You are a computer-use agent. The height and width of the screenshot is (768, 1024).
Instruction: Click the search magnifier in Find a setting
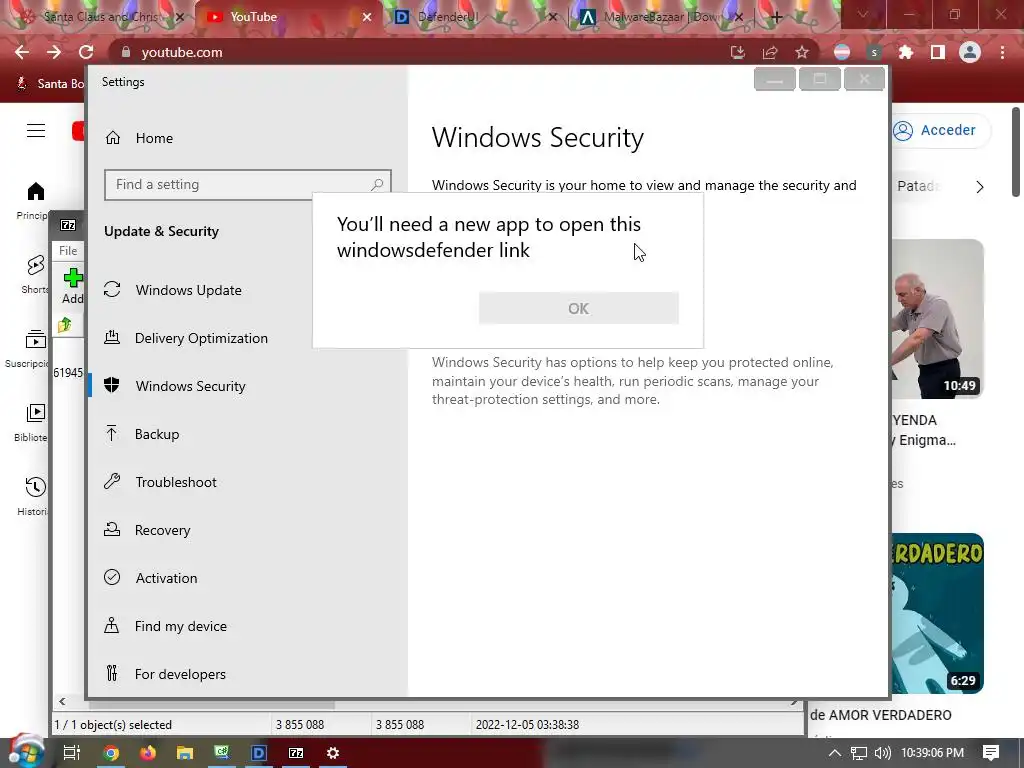click(x=377, y=185)
